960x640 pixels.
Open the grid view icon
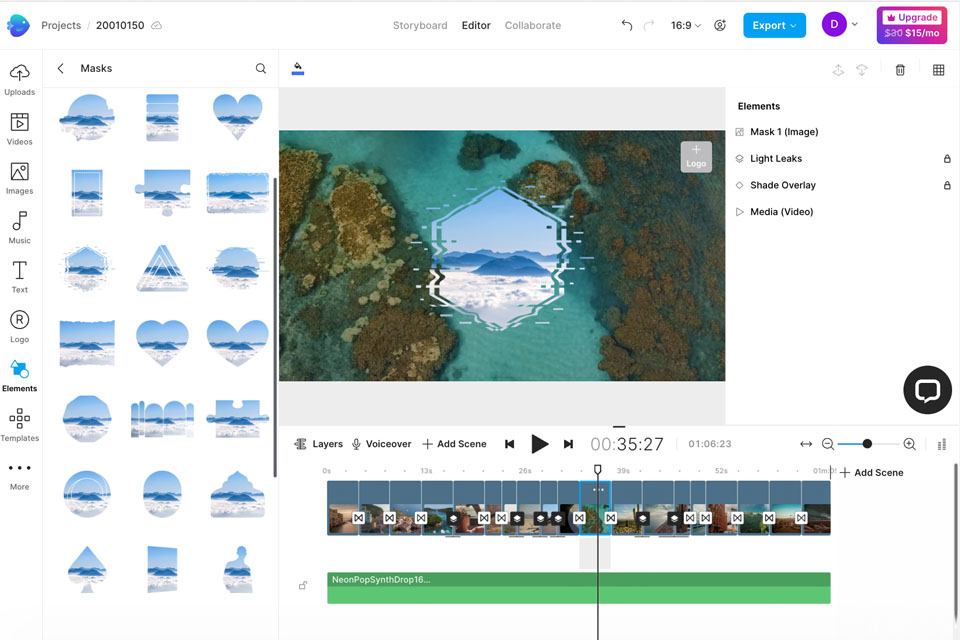coord(938,70)
